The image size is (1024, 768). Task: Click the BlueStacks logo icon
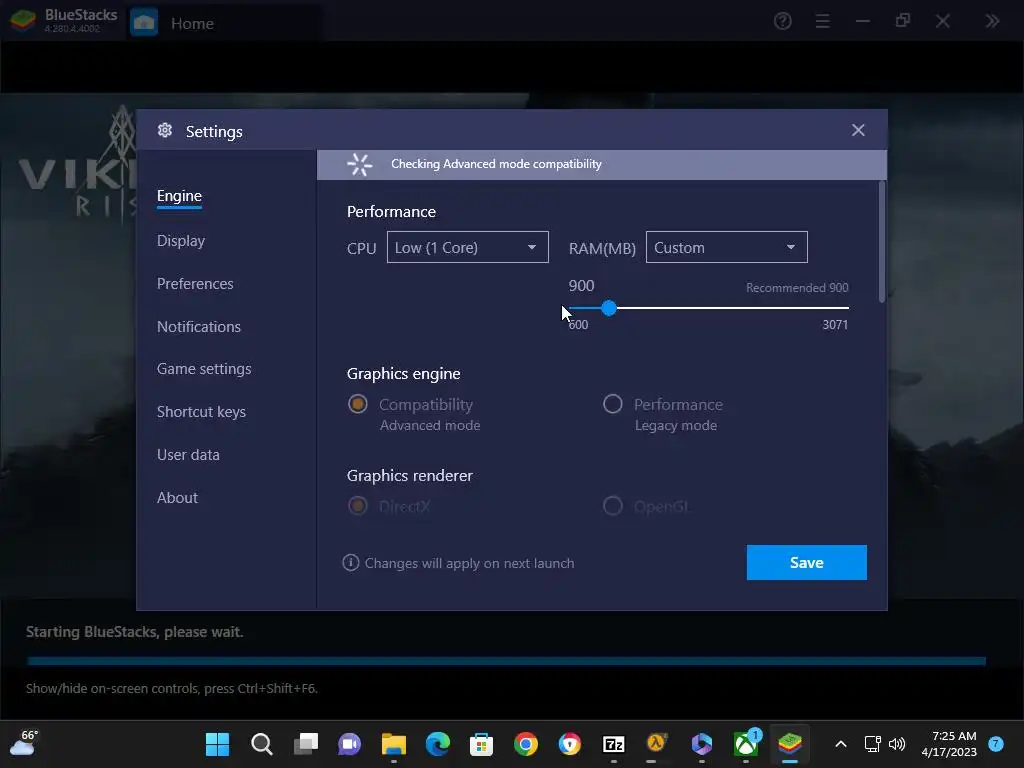tap(23, 22)
